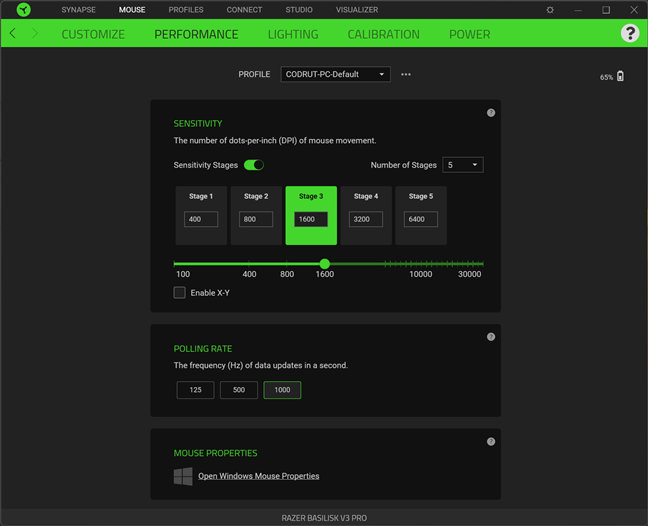Enable the X-Y checkbox

[x=179, y=293]
